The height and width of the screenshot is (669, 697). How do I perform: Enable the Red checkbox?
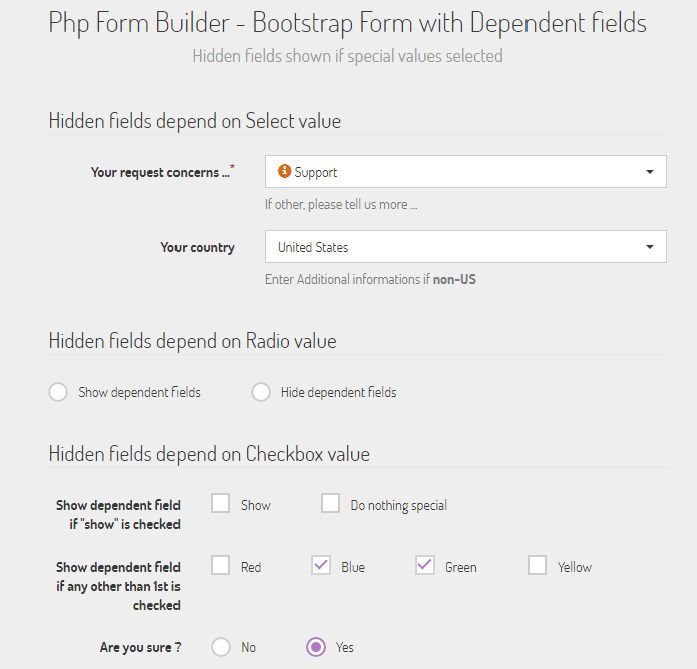(x=221, y=566)
